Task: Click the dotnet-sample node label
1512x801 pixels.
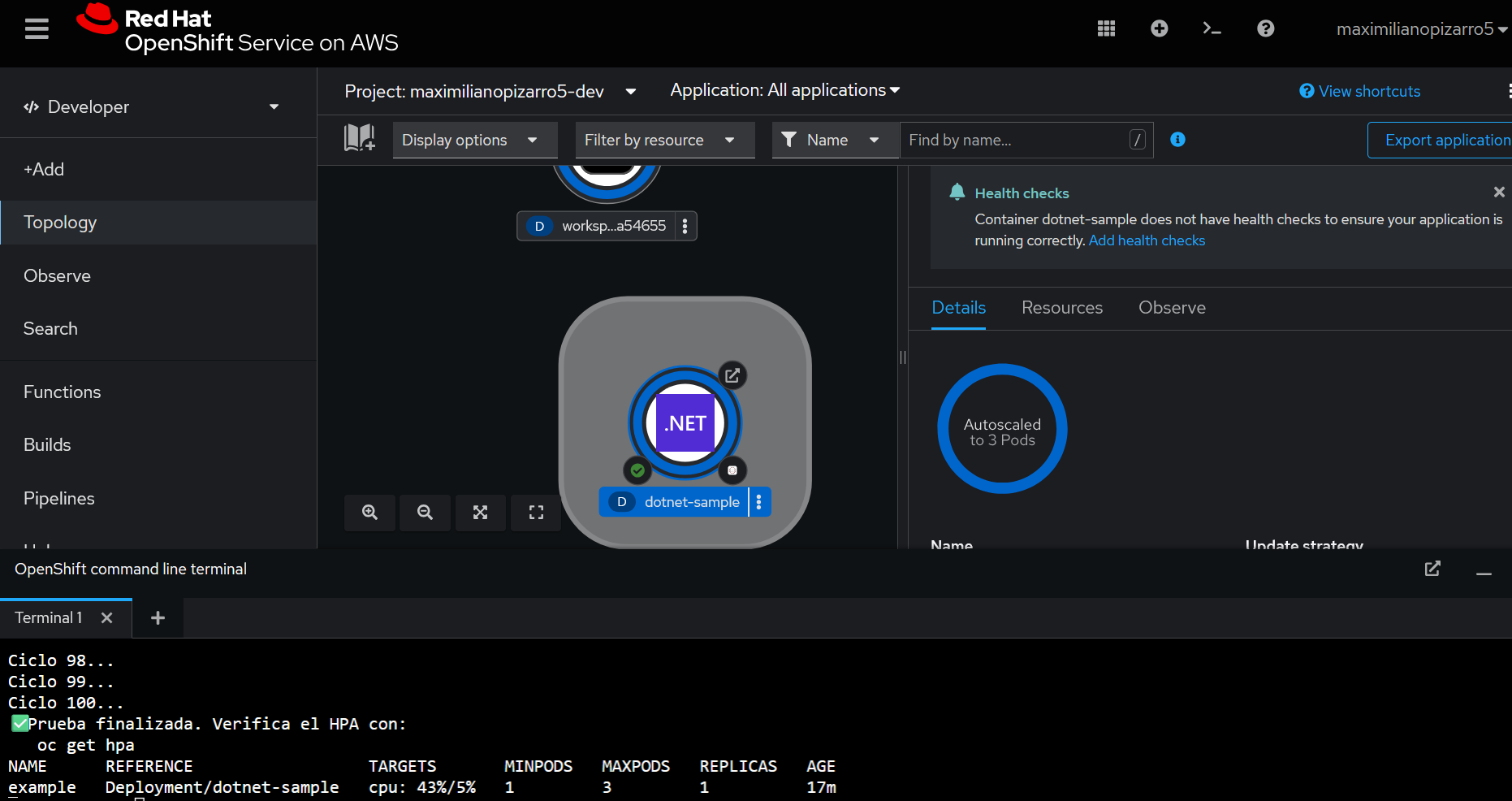Action: point(674,502)
